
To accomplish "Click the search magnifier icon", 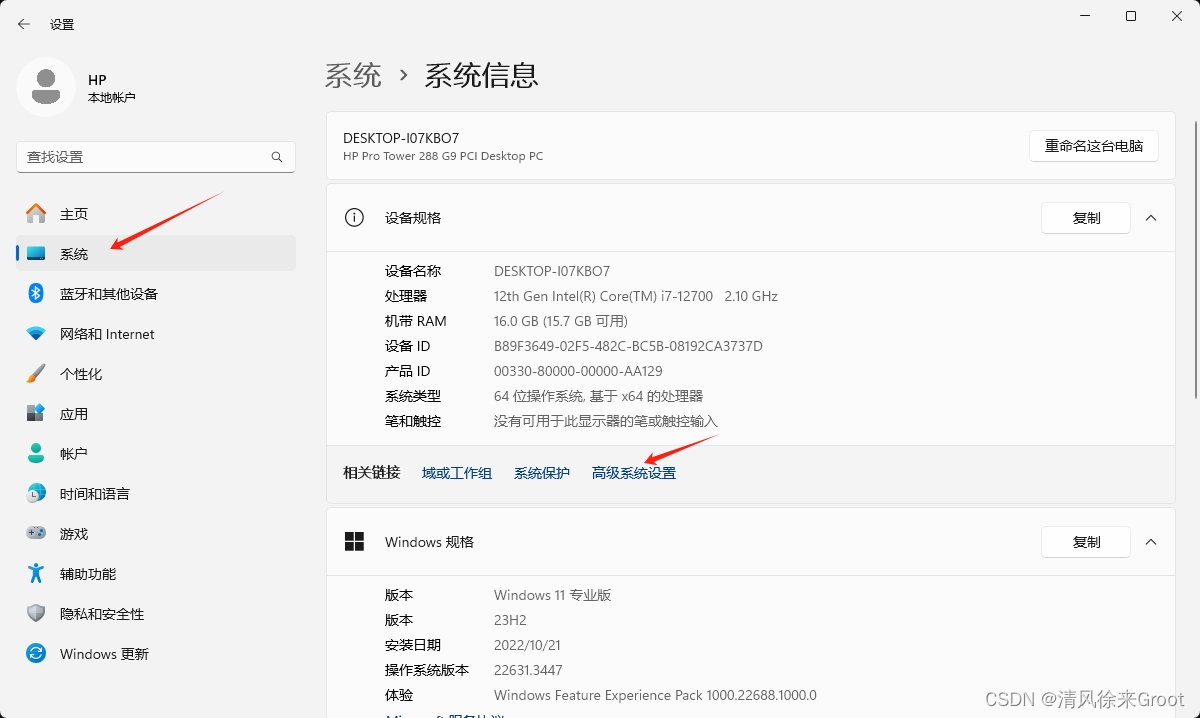I will pos(277,157).
